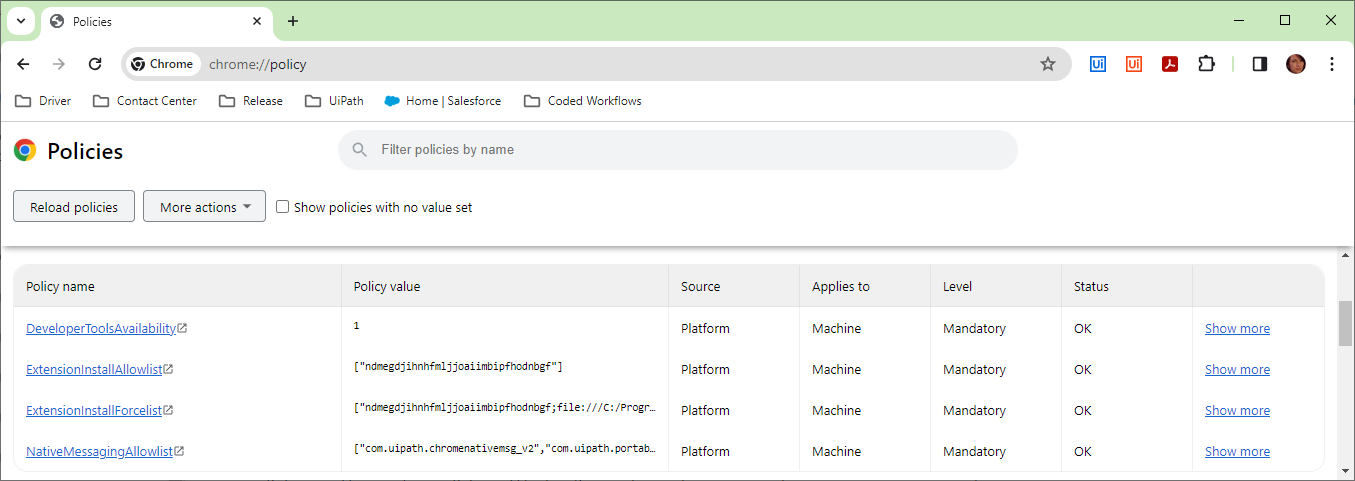This screenshot has height=481, width=1355.
Task: Open the orange UiPath extension icon
Action: pyautogui.click(x=1134, y=64)
